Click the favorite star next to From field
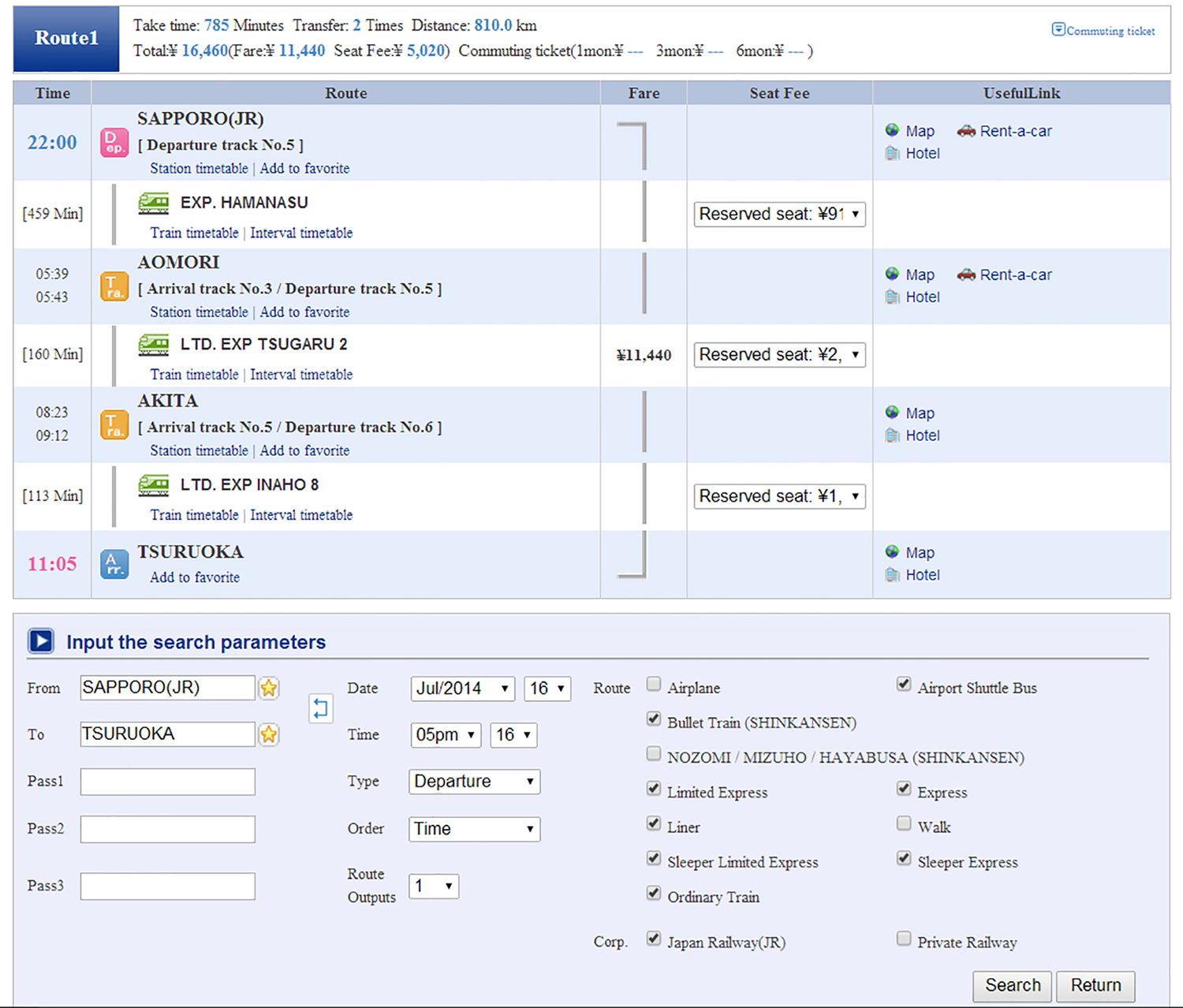 point(269,688)
